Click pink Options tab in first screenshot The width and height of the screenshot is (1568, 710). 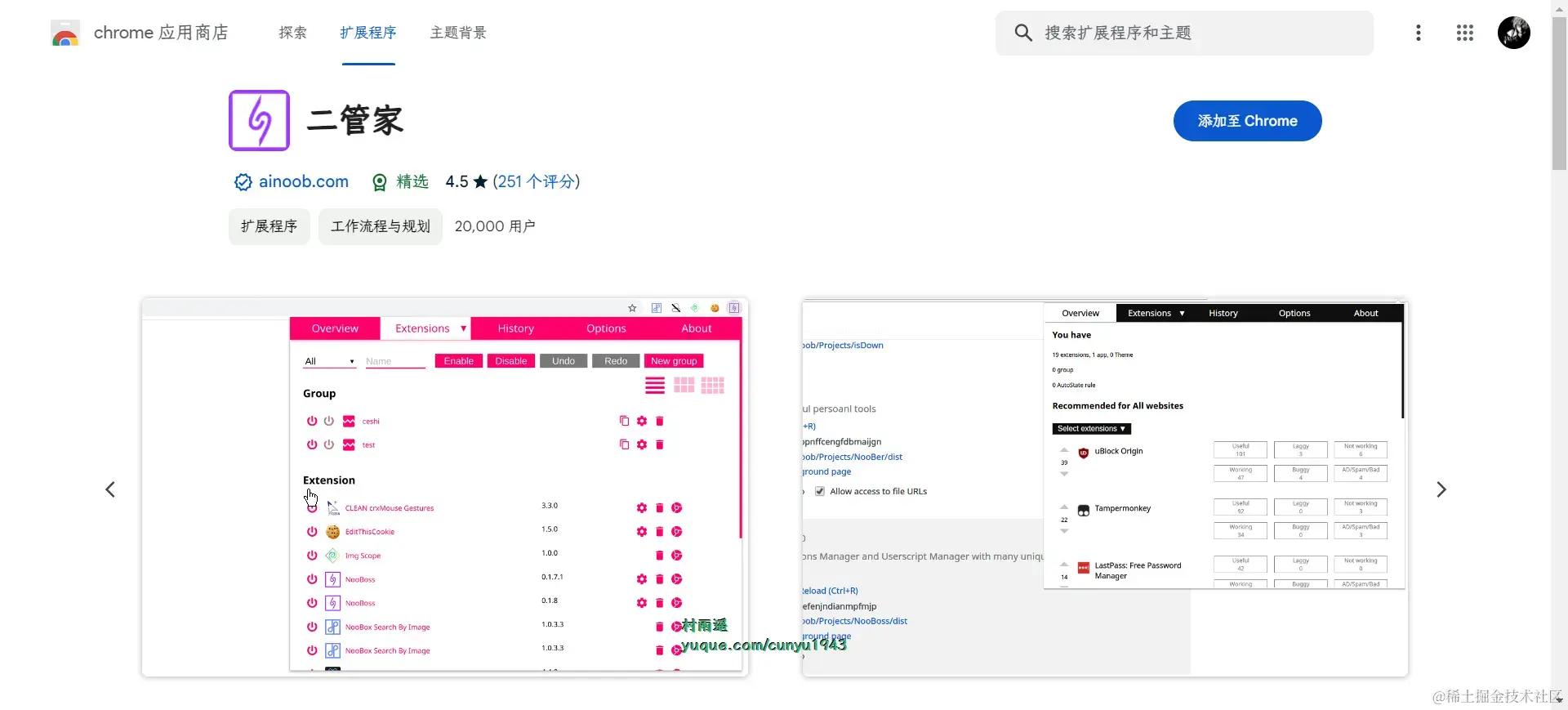coord(606,328)
